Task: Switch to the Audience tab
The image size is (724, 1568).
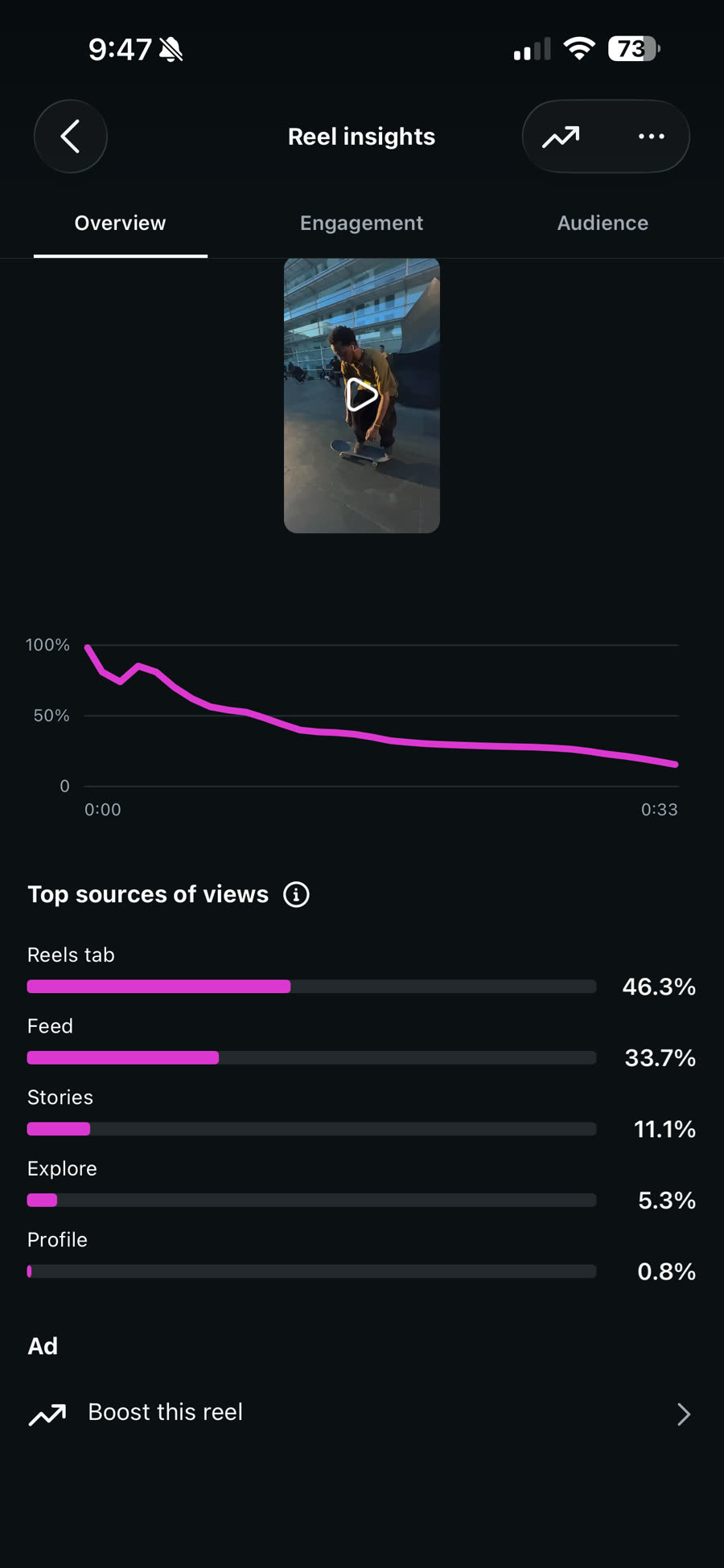Action: click(603, 223)
